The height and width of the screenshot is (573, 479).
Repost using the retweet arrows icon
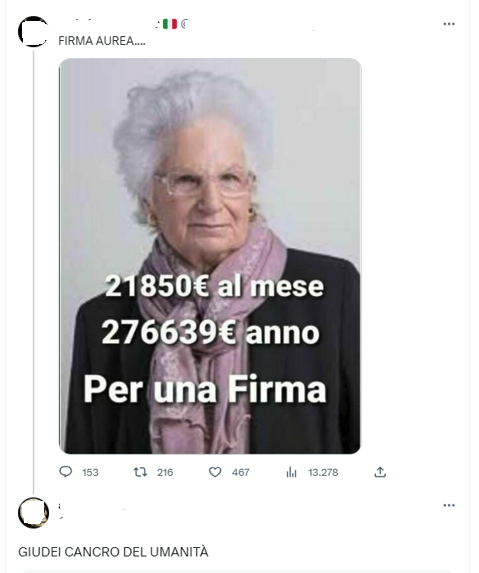coord(140,472)
